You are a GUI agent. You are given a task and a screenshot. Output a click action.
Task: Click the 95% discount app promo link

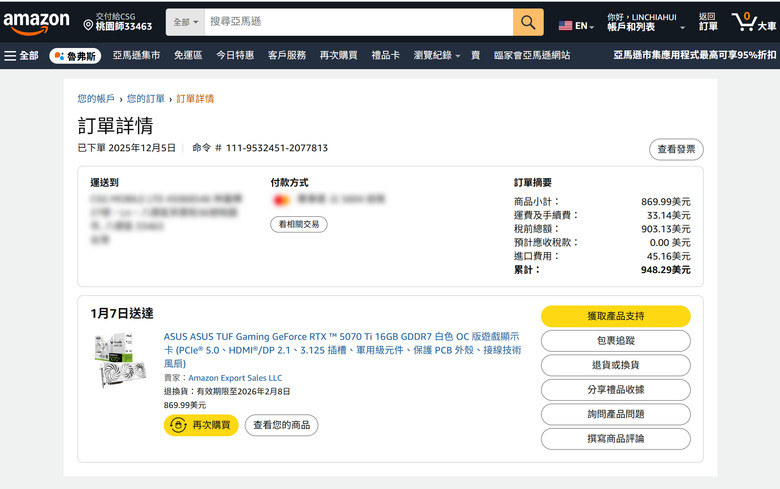694,55
